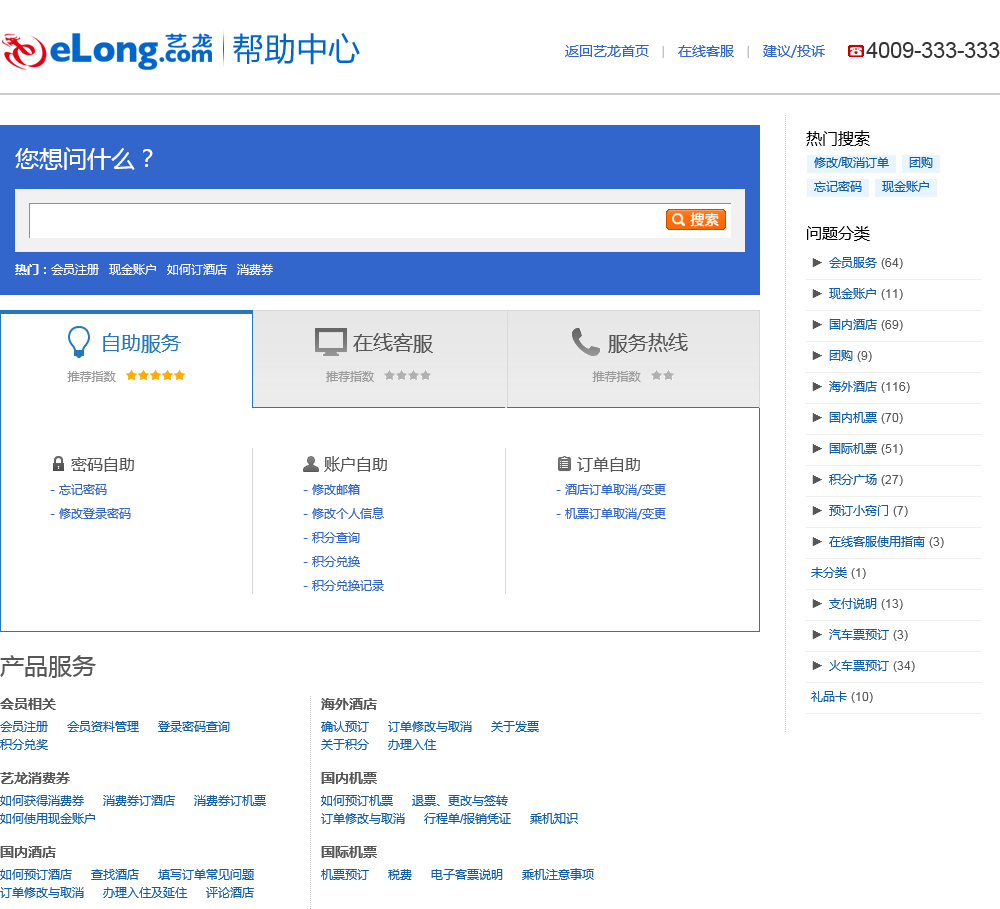This screenshot has width=1000, height=909.
Task: Open 填写订单常见问题 link
Action: pos(206,875)
